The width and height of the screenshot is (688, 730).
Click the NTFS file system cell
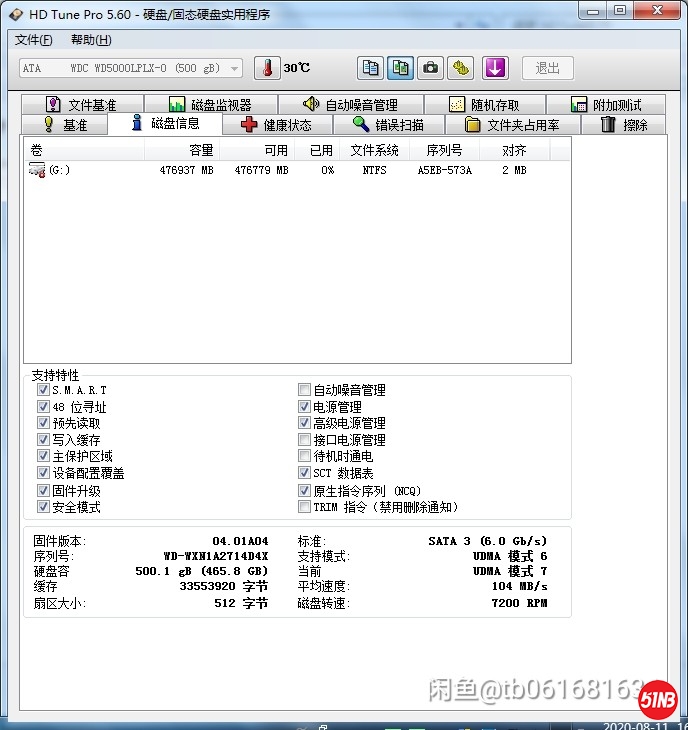click(374, 170)
